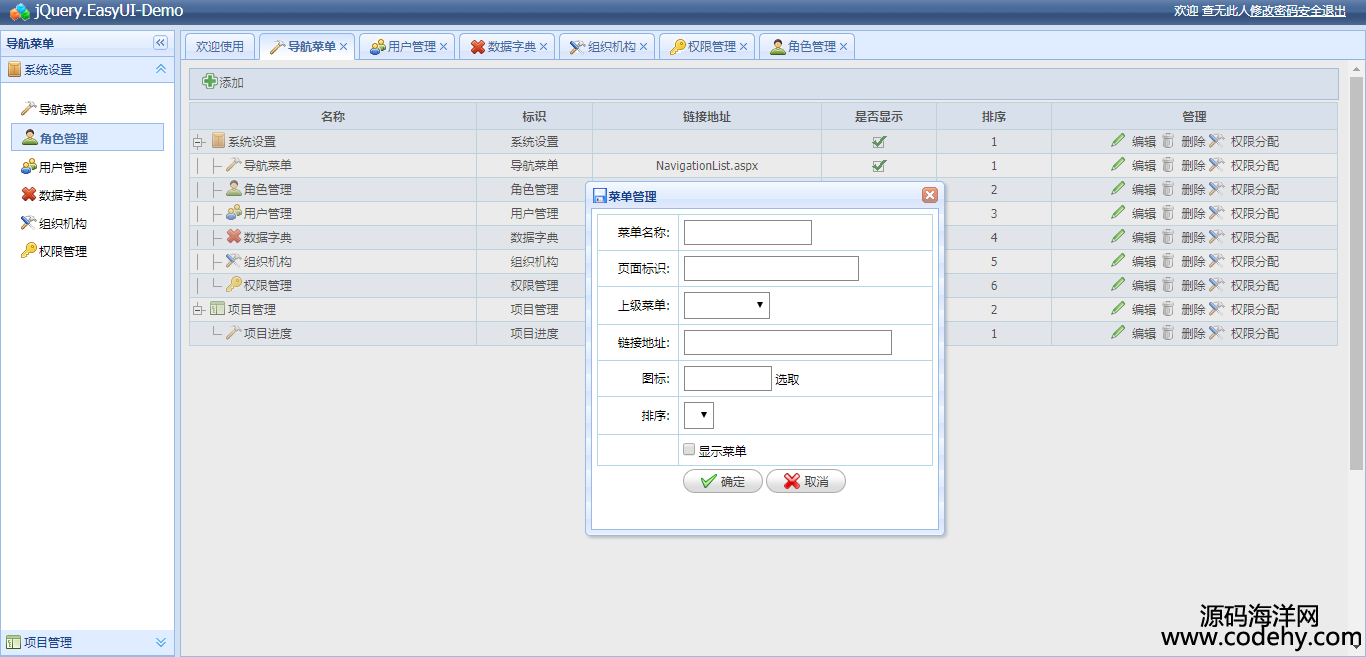
Task: Toggle 是否显示 checkbox for 系统设置 row
Action: (x=879, y=142)
